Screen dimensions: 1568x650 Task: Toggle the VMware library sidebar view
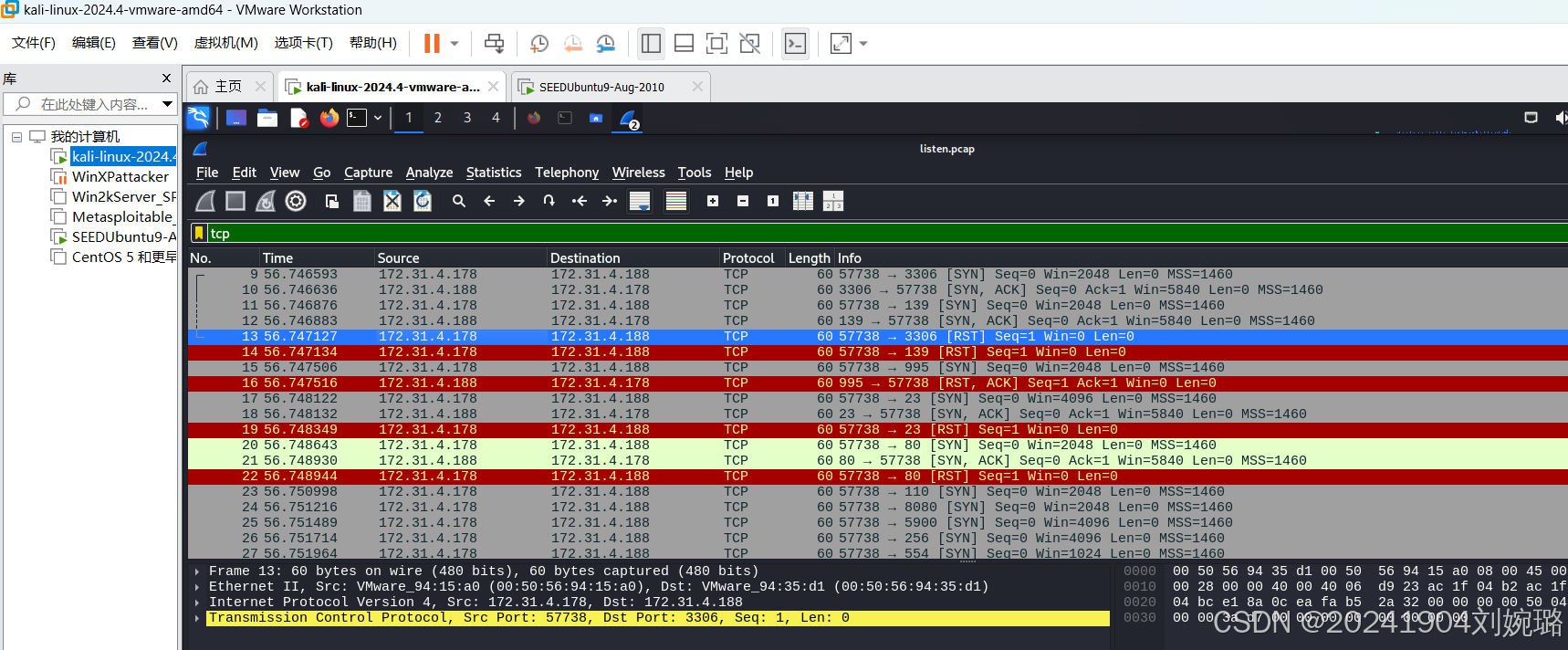(x=652, y=43)
